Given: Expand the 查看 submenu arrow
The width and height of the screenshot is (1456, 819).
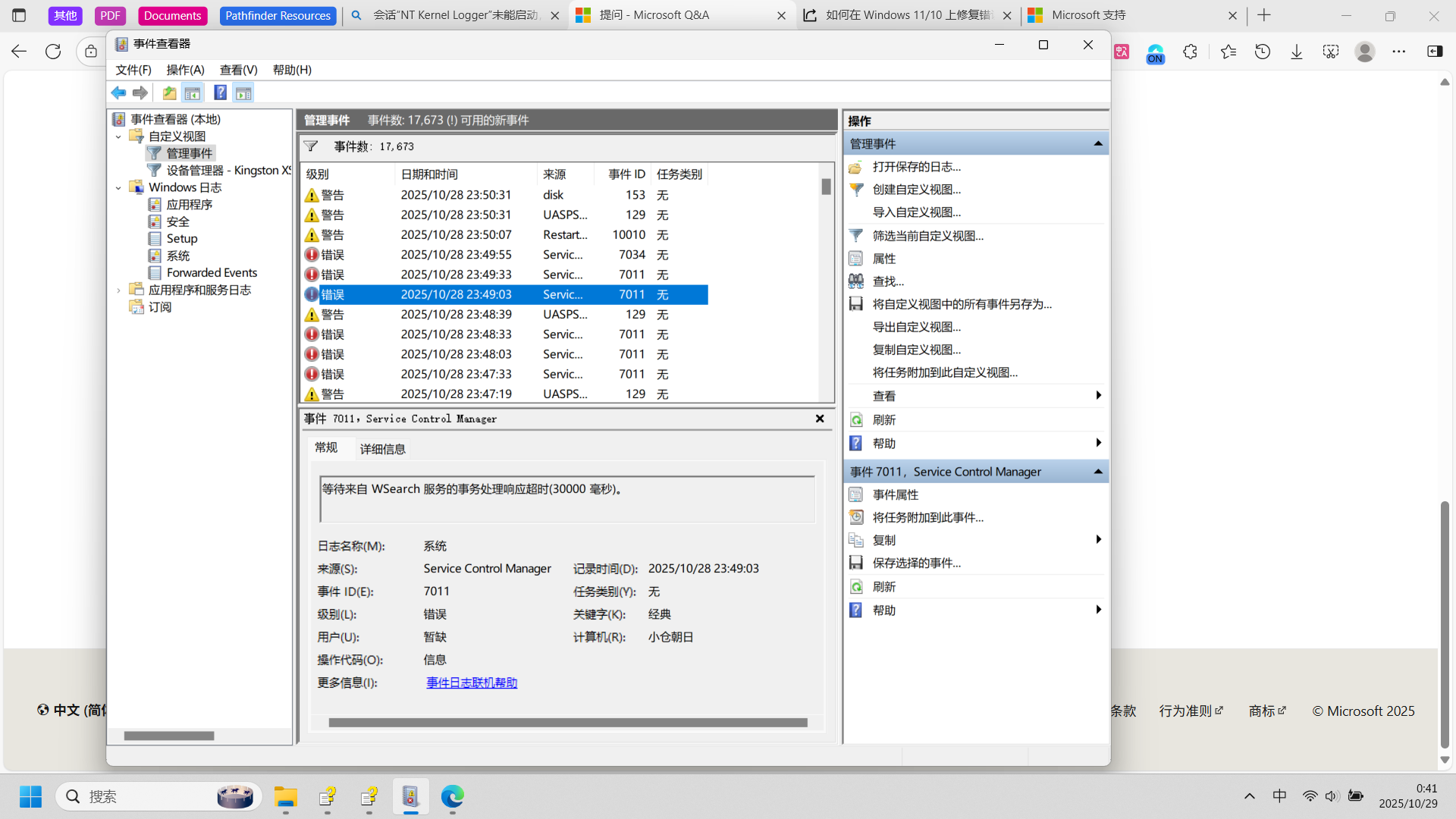Looking at the screenshot, I should [x=1098, y=396].
